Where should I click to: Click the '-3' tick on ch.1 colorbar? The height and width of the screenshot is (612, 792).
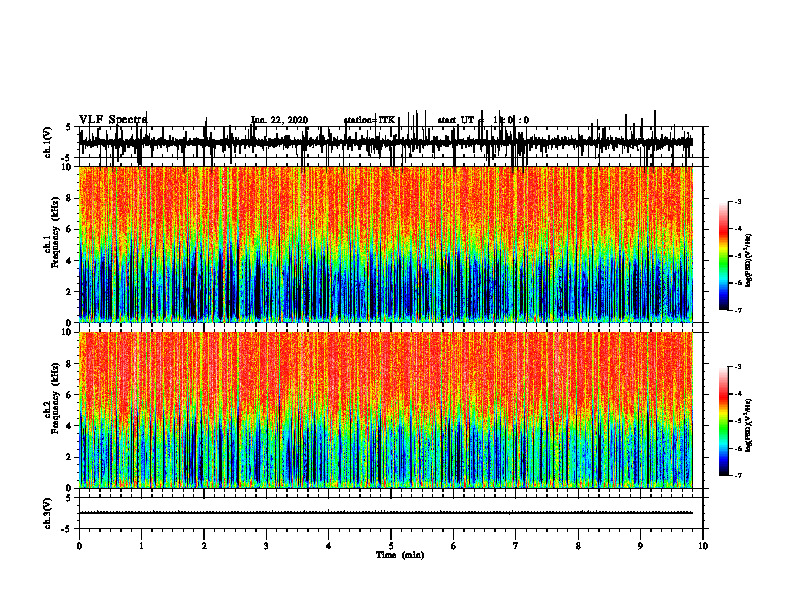(x=738, y=202)
